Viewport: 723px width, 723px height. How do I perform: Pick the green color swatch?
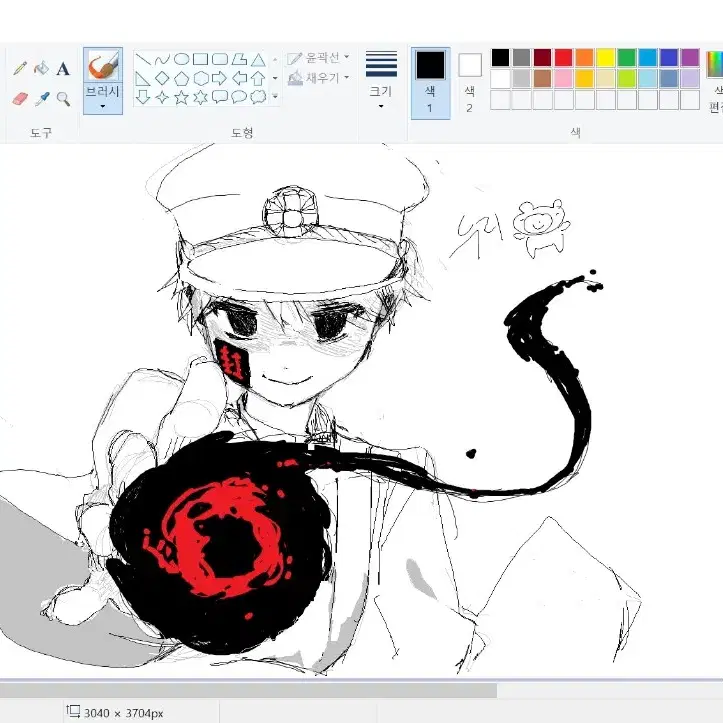coord(627,58)
